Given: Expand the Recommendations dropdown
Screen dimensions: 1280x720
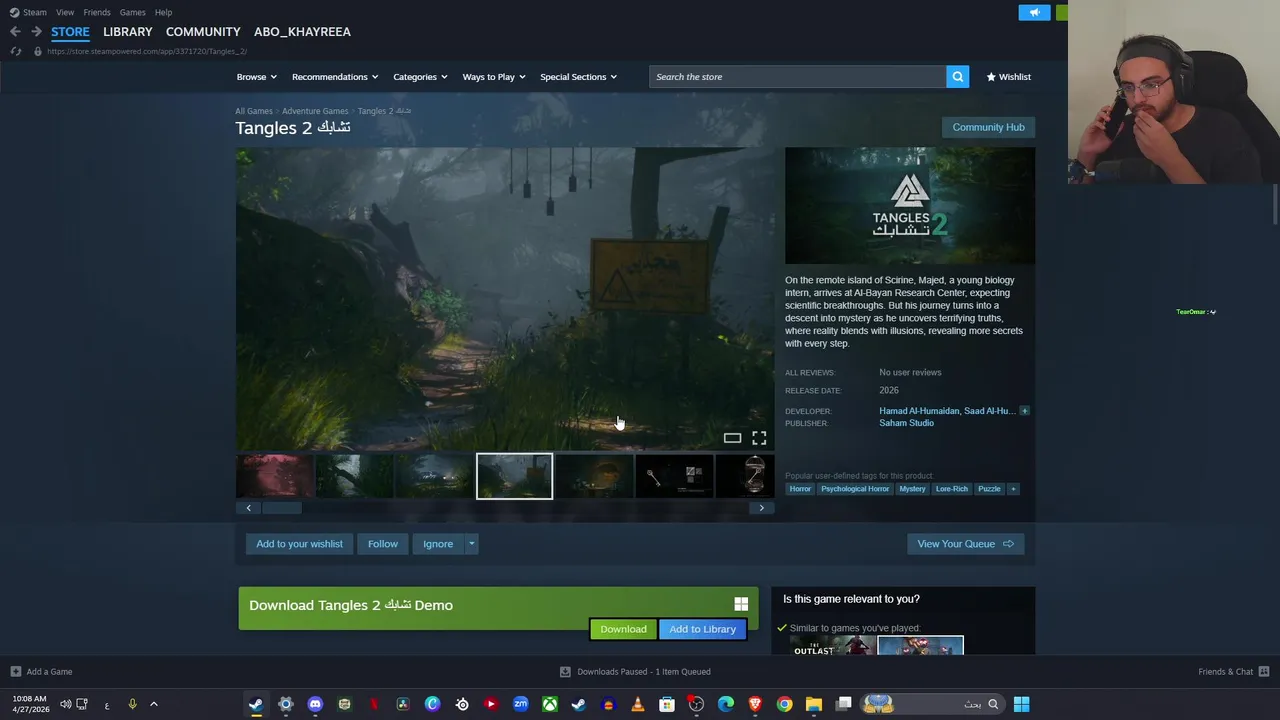Looking at the screenshot, I should click(x=335, y=77).
